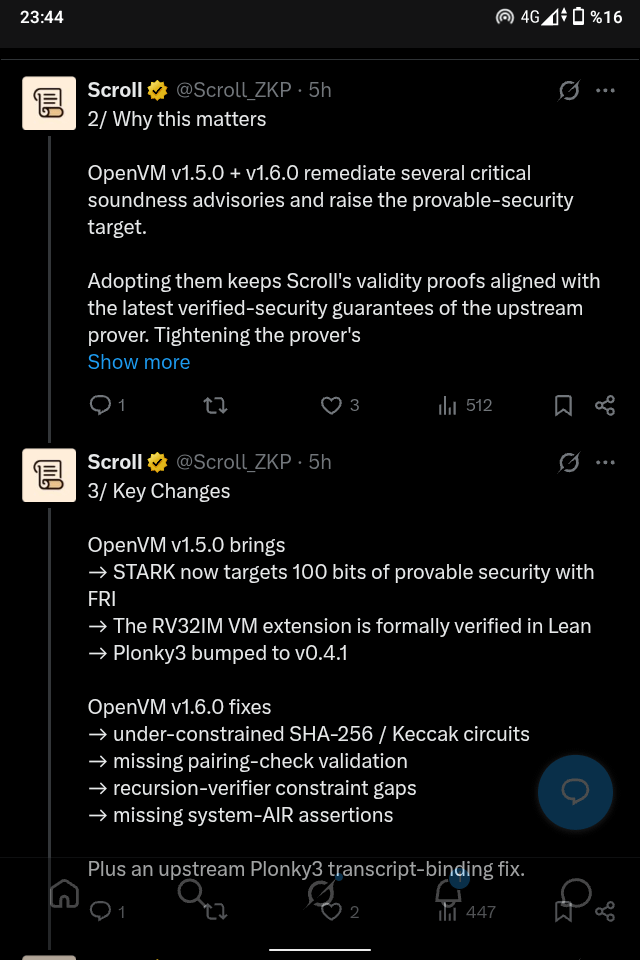Image resolution: width=640 pixels, height=960 pixels.
Task: Retweet the 'Why this matters' tweet
Action: (x=216, y=405)
